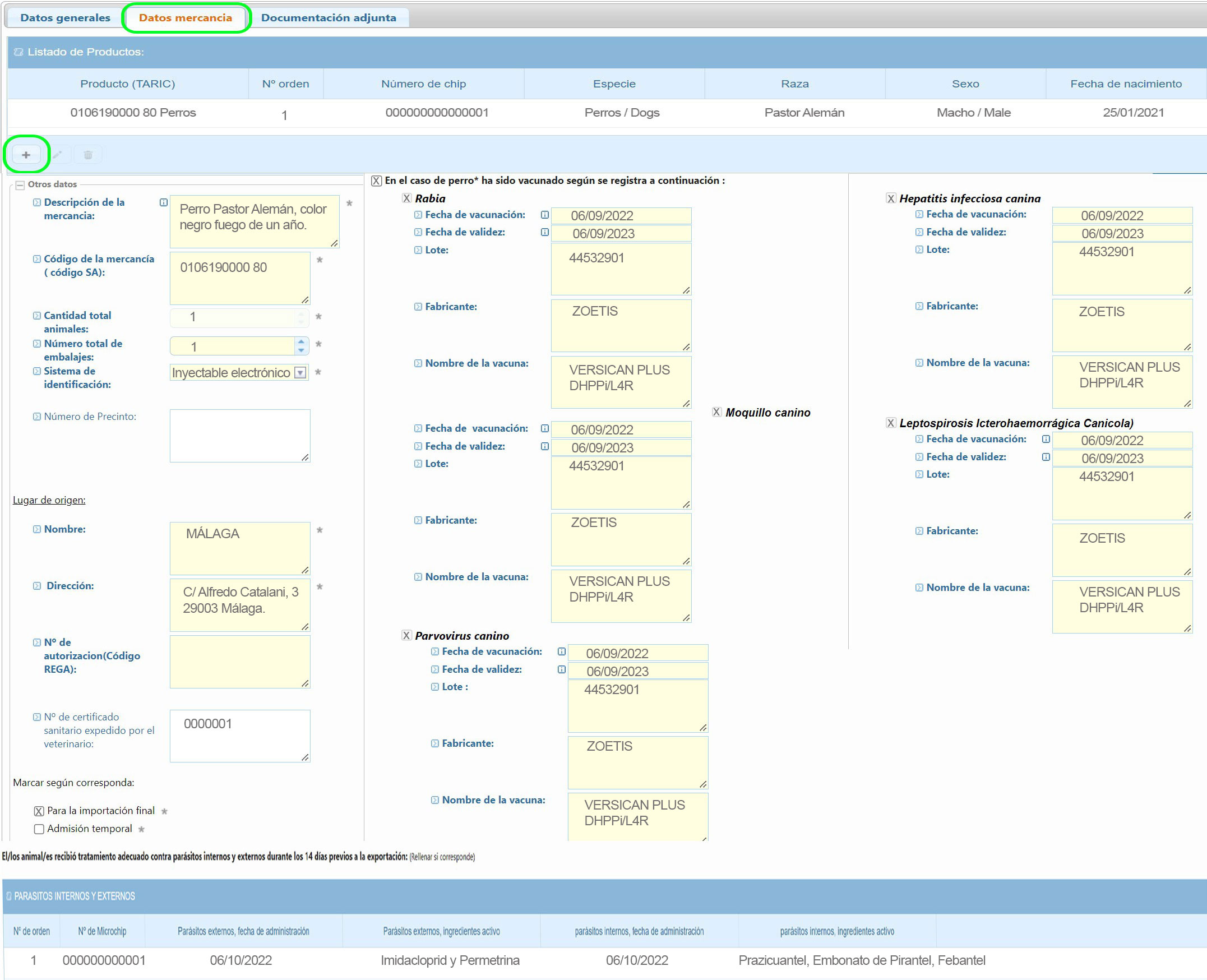The width and height of the screenshot is (1207, 980).
Task: Click help arrow icon before Leptospirosis Fabricante
Action: click(x=919, y=531)
